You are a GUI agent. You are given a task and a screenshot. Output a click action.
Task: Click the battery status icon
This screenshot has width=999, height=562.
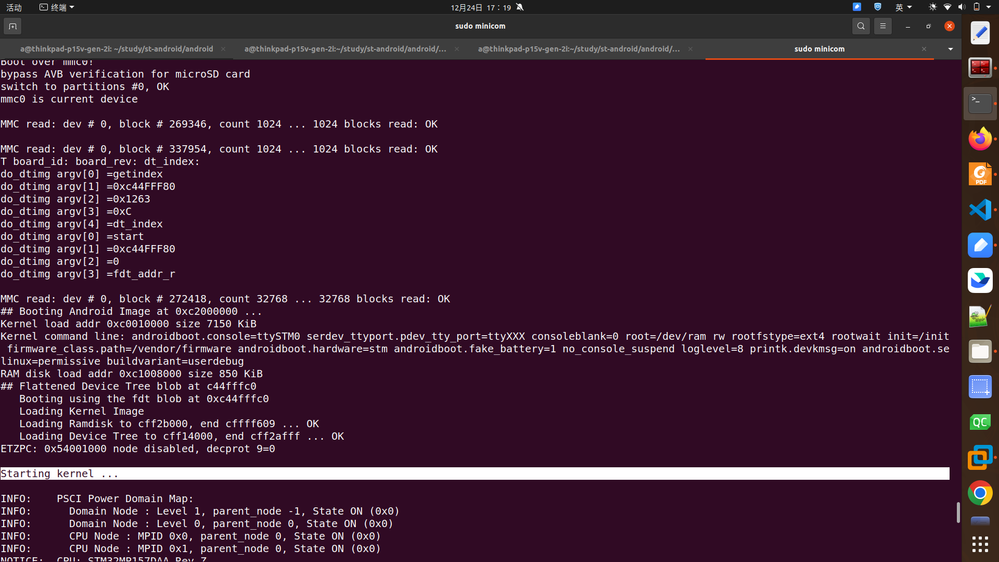(976, 7)
